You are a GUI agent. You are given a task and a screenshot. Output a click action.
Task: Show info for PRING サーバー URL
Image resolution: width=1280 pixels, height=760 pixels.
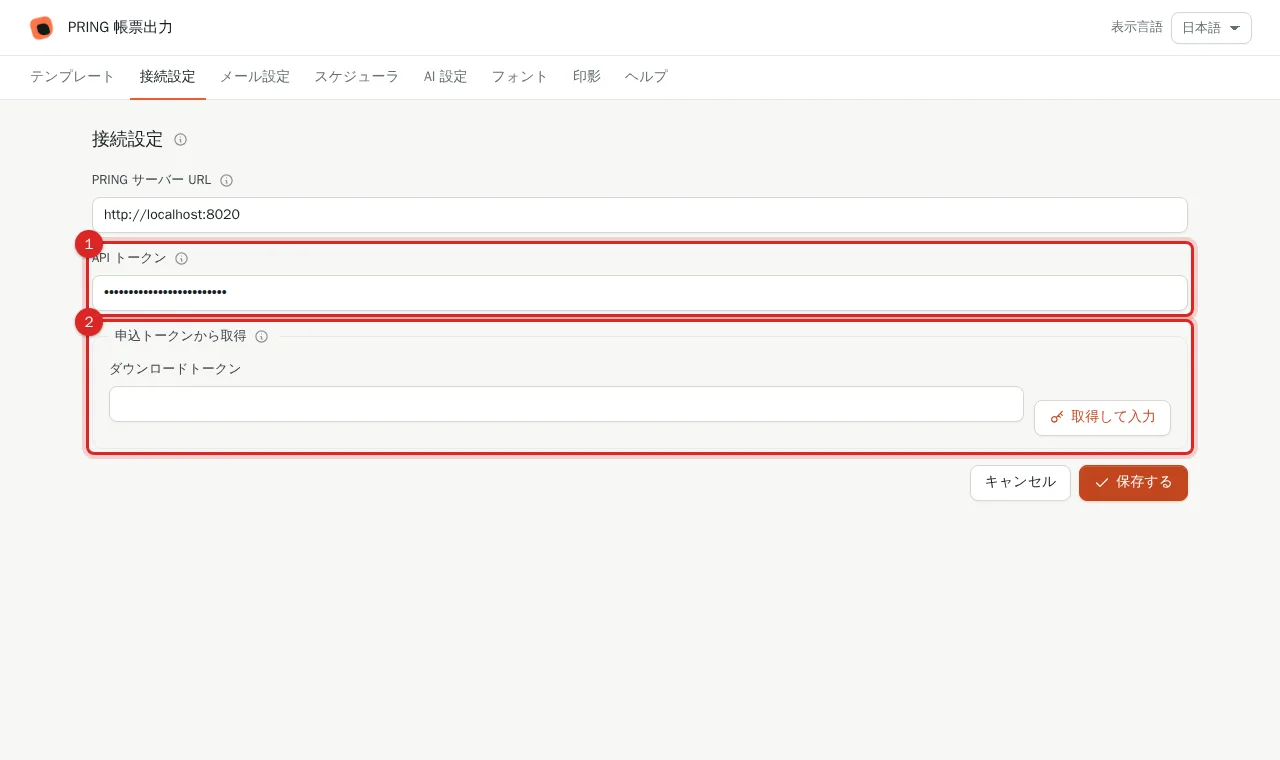(x=226, y=181)
